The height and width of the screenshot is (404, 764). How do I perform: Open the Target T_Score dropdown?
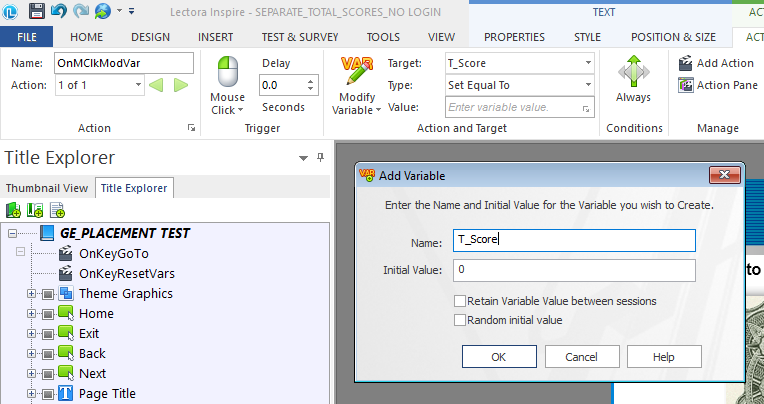588,63
